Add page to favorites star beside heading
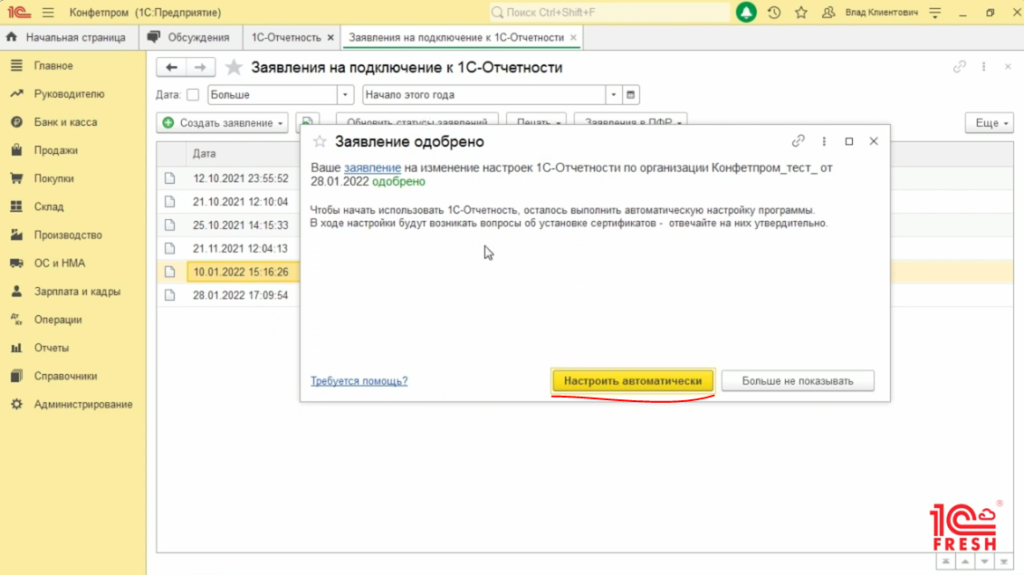 (x=233, y=67)
